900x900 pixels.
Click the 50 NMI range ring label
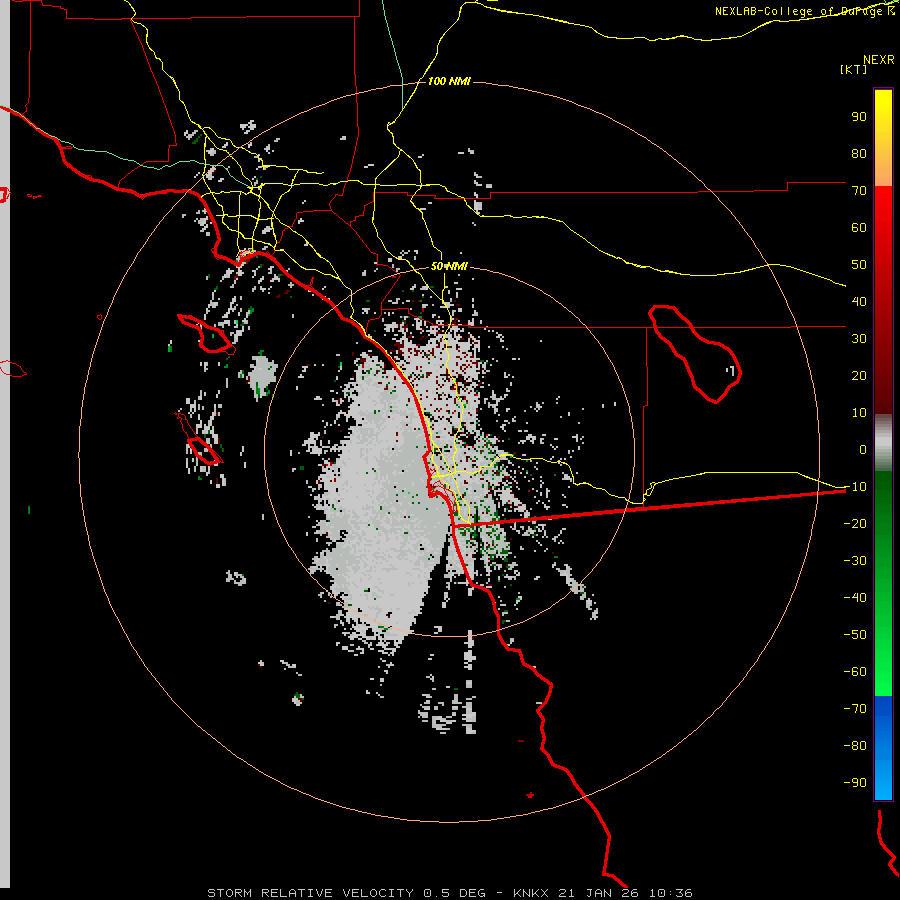(449, 266)
